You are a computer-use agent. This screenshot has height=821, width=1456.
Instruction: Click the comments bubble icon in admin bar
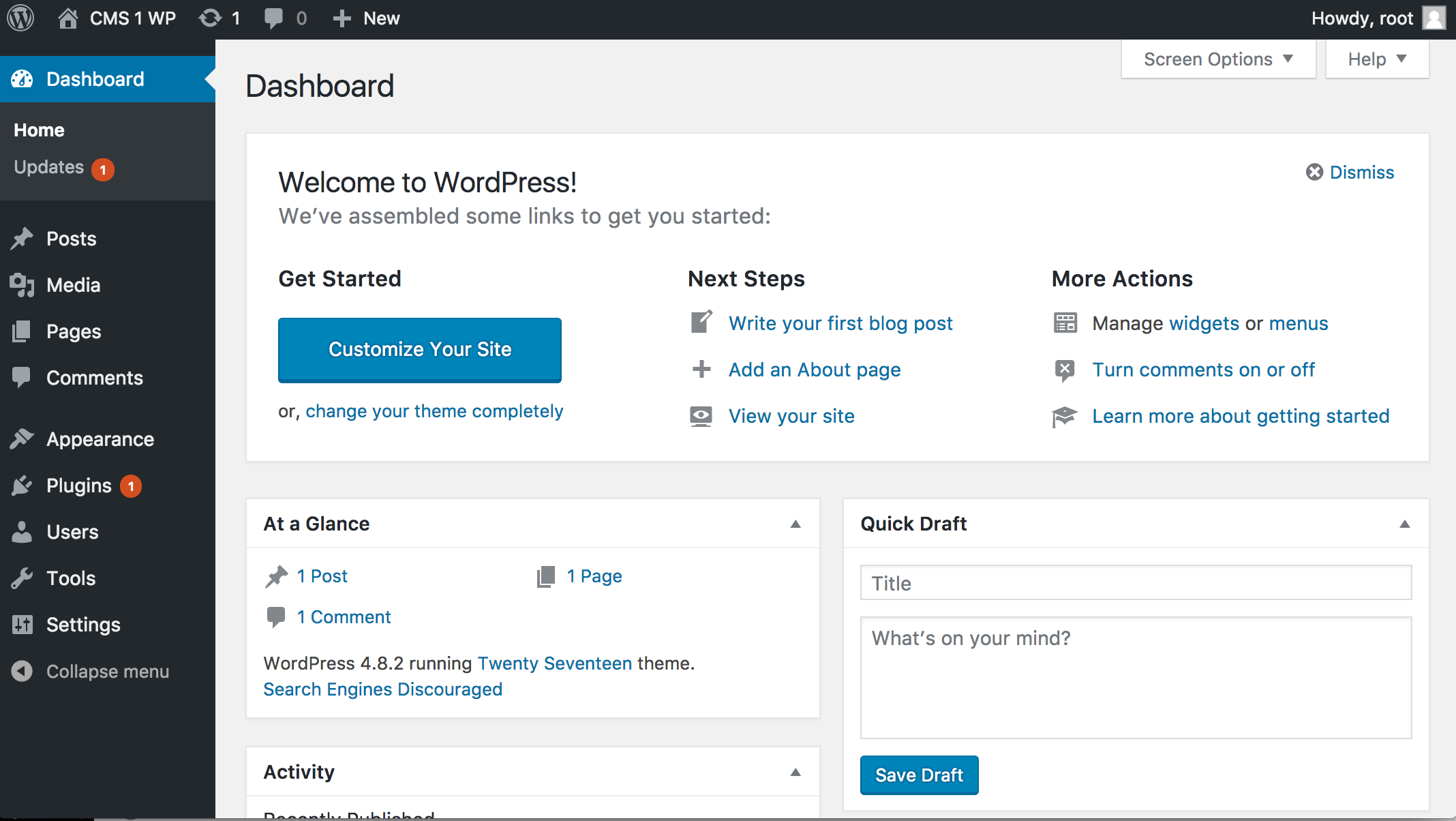tap(274, 18)
